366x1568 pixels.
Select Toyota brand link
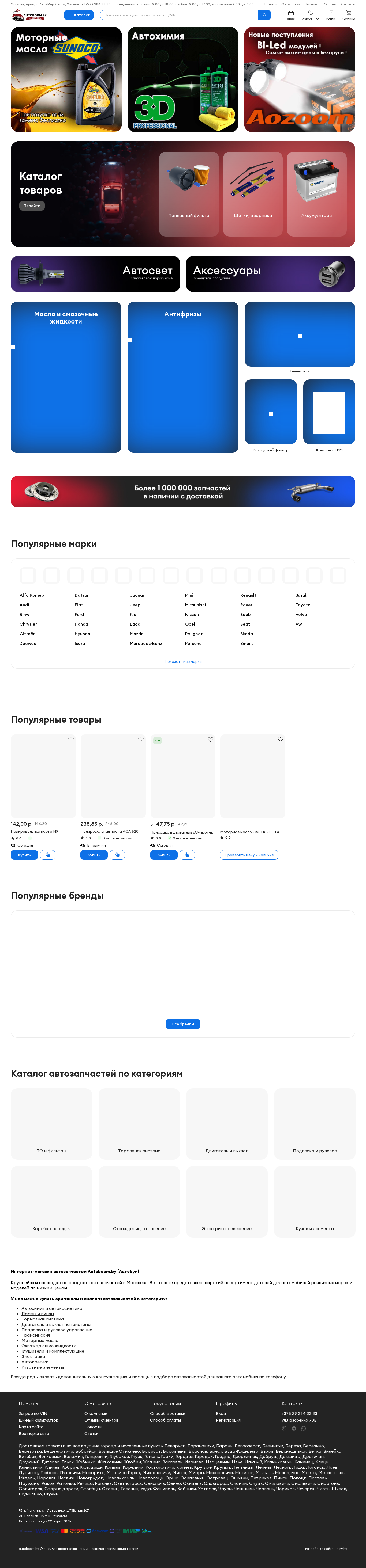coord(303,605)
